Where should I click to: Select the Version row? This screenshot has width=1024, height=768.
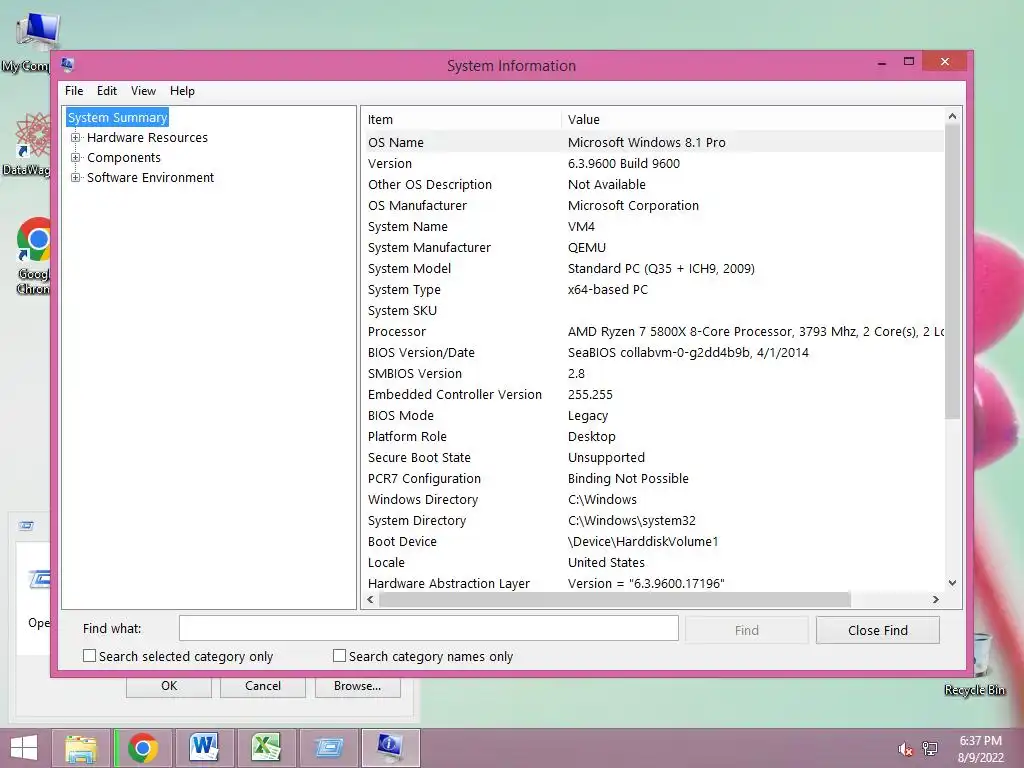tap(653, 163)
